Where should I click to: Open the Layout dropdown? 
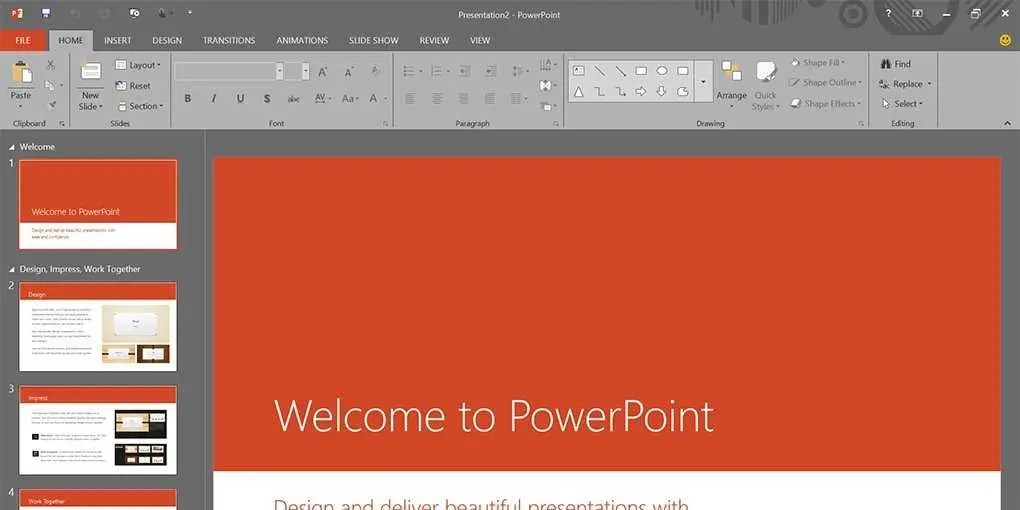click(x=138, y=65)
